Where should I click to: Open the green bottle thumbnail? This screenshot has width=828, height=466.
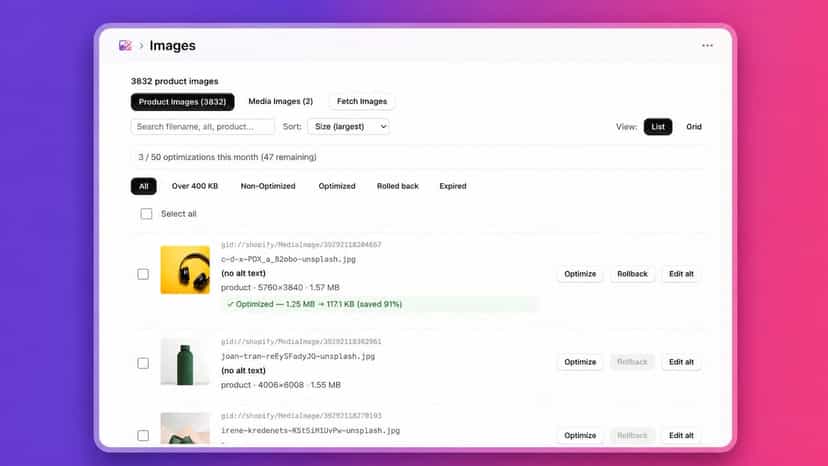(185, 362)
